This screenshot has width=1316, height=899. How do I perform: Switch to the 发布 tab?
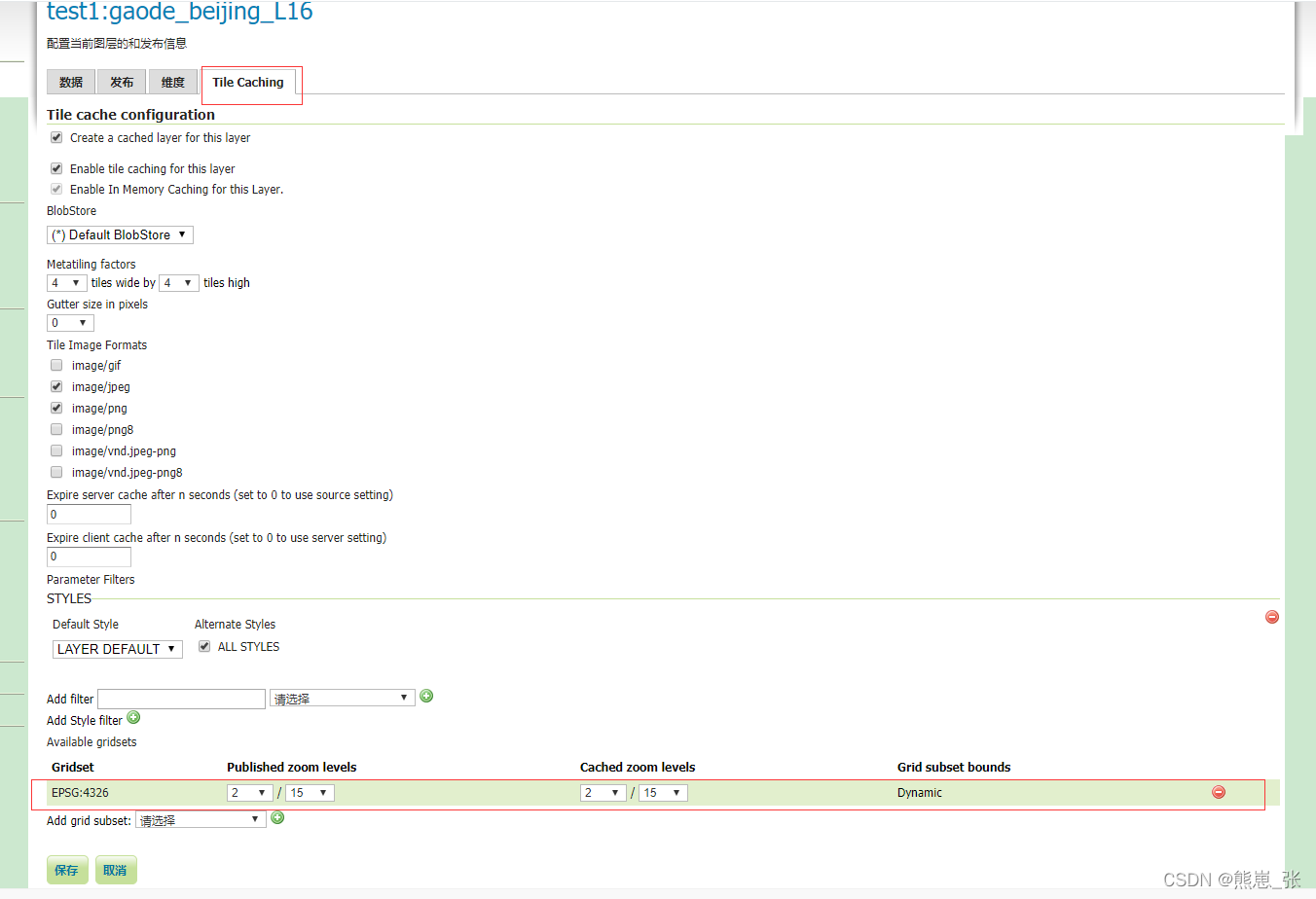[x=122, y=82]
